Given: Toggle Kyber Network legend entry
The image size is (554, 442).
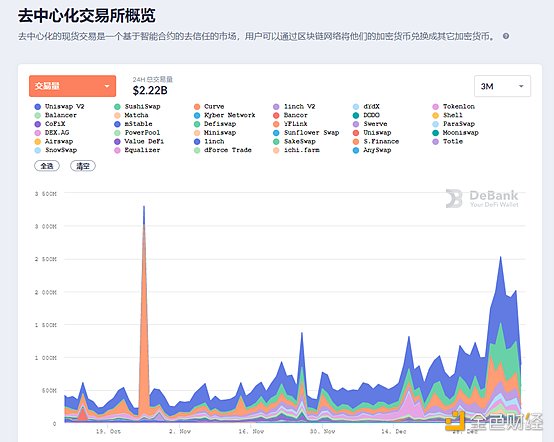Looking at the screenshot, I should [x=224, y=115].
